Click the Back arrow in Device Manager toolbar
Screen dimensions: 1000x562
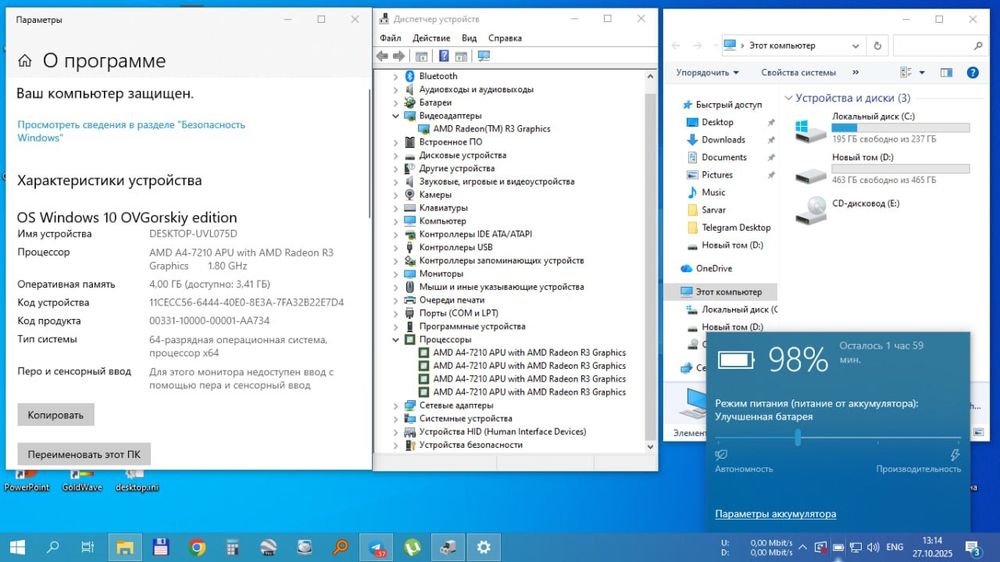382,56
